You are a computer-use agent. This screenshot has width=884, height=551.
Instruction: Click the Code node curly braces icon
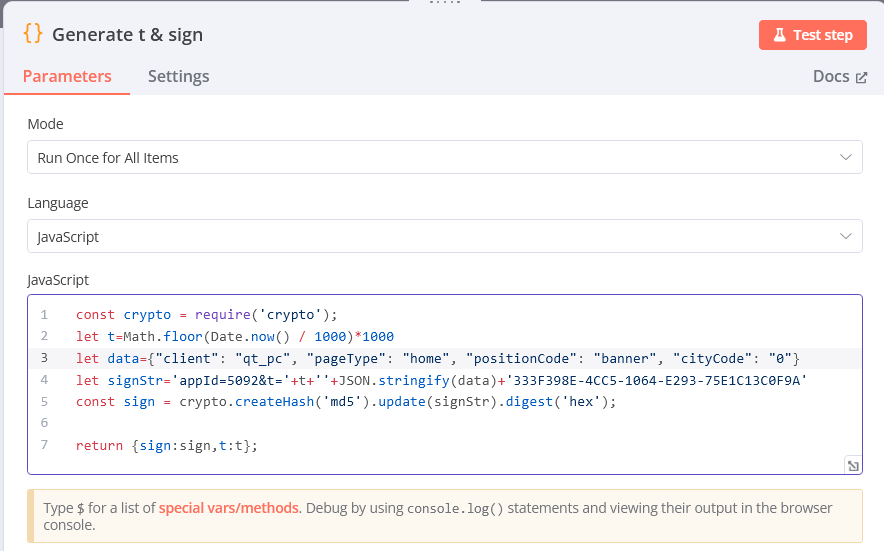click(x=33, y=34)
